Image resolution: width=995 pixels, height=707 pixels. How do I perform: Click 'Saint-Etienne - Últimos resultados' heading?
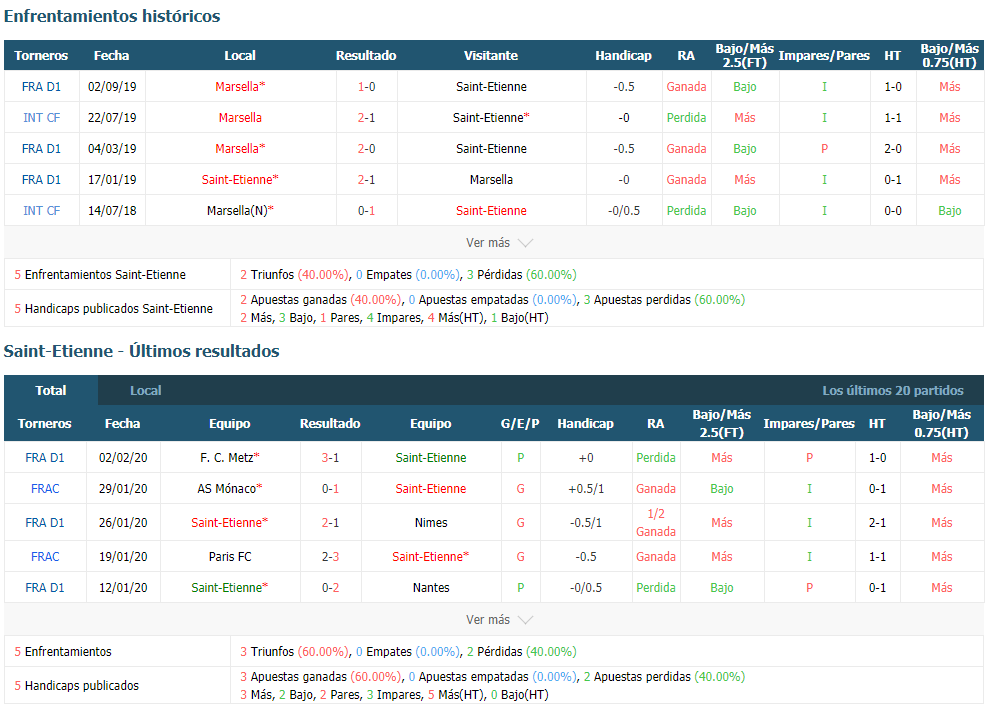[x=142, y=352]
